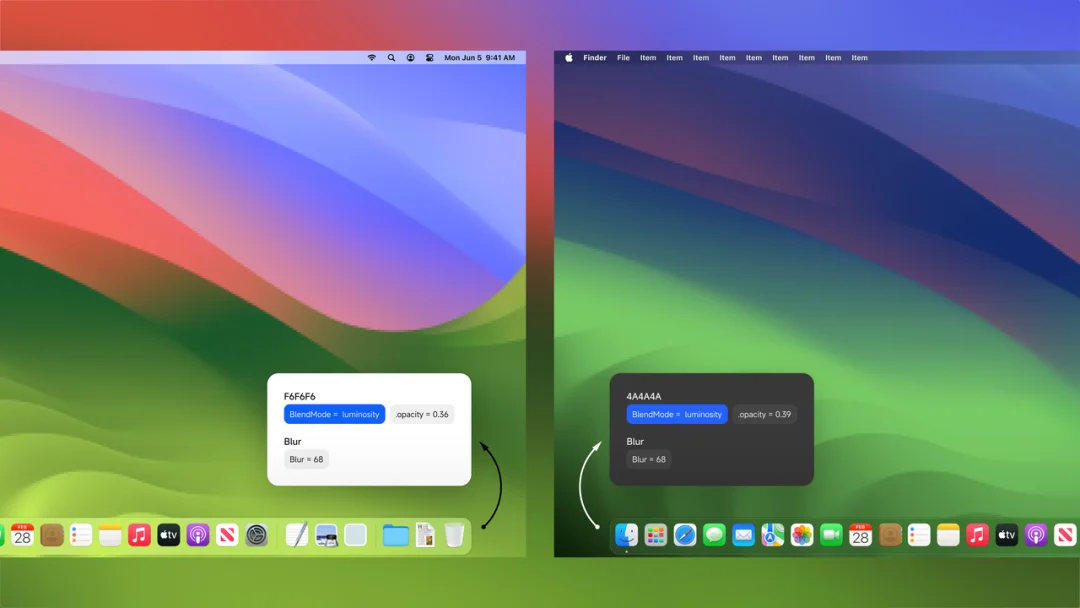This screenshot has height=608, width=1080.
Task: Open the document stack in the light dock
Action: 426,535
